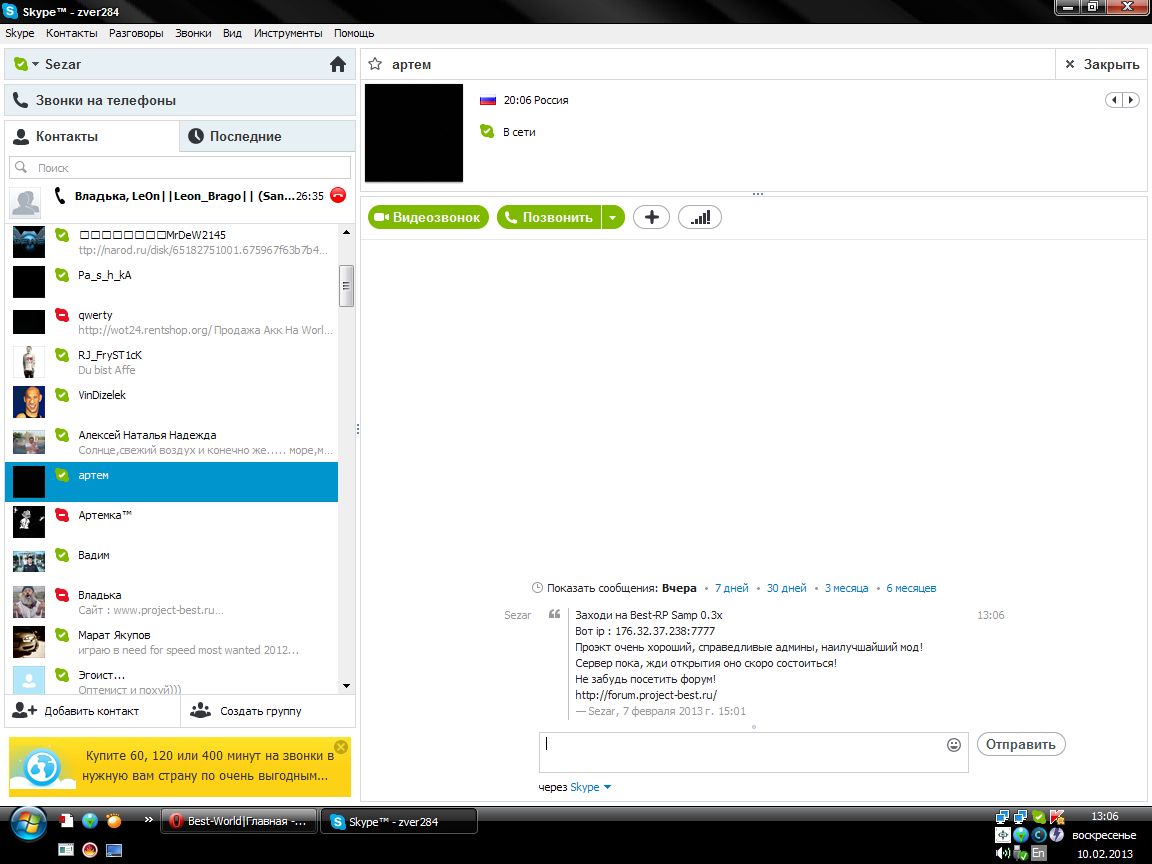Open Контакты menu

click(x=71, y=33)
